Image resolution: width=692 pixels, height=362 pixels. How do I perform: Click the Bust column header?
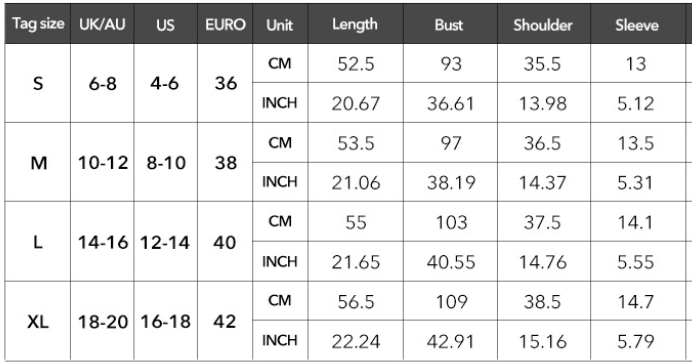click(450, 24)
